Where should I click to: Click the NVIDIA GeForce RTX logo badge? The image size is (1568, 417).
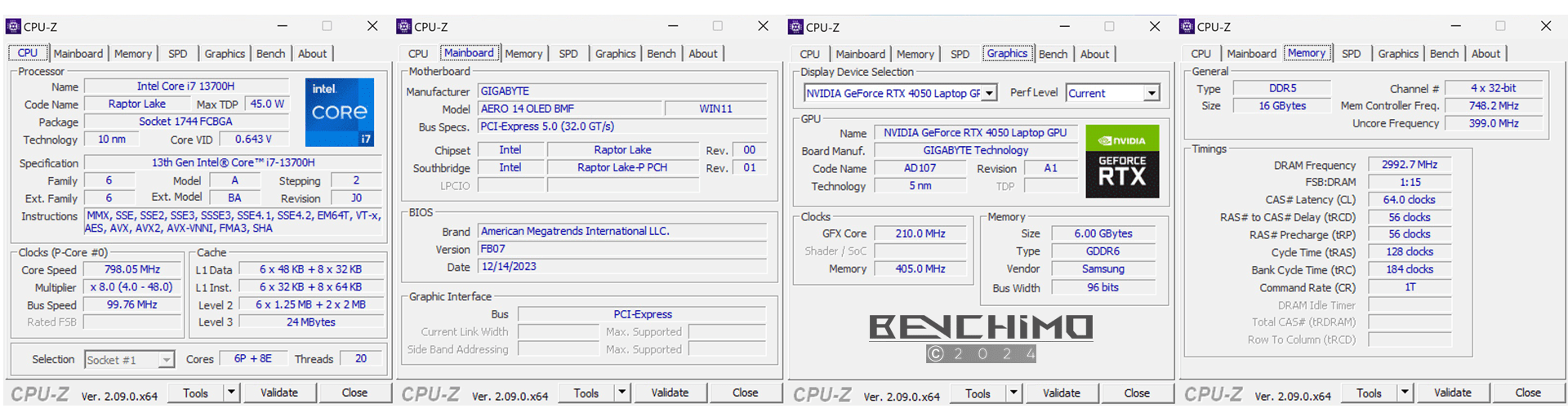[1122, 162]
